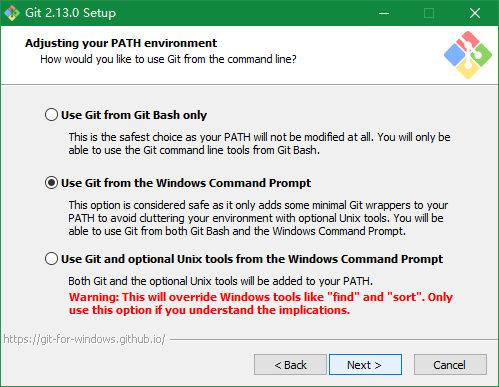Click the disabled maximize window icon
The width and height of the screenshot is (499, 387).
point(429,13)
